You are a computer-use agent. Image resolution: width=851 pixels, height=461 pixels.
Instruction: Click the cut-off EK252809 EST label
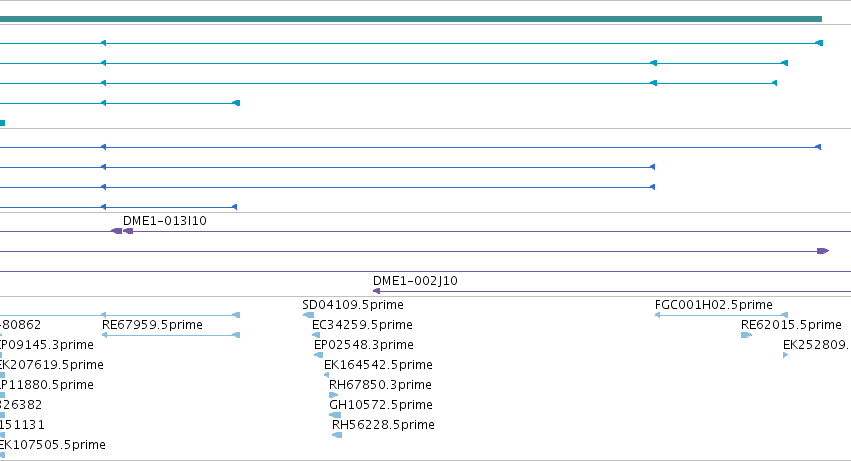tap(817, 345)
